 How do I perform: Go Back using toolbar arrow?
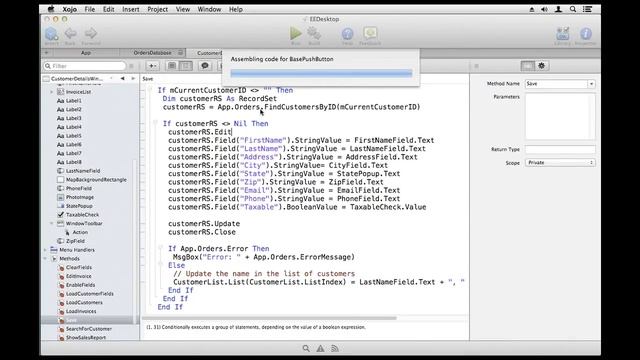point(71,33)
